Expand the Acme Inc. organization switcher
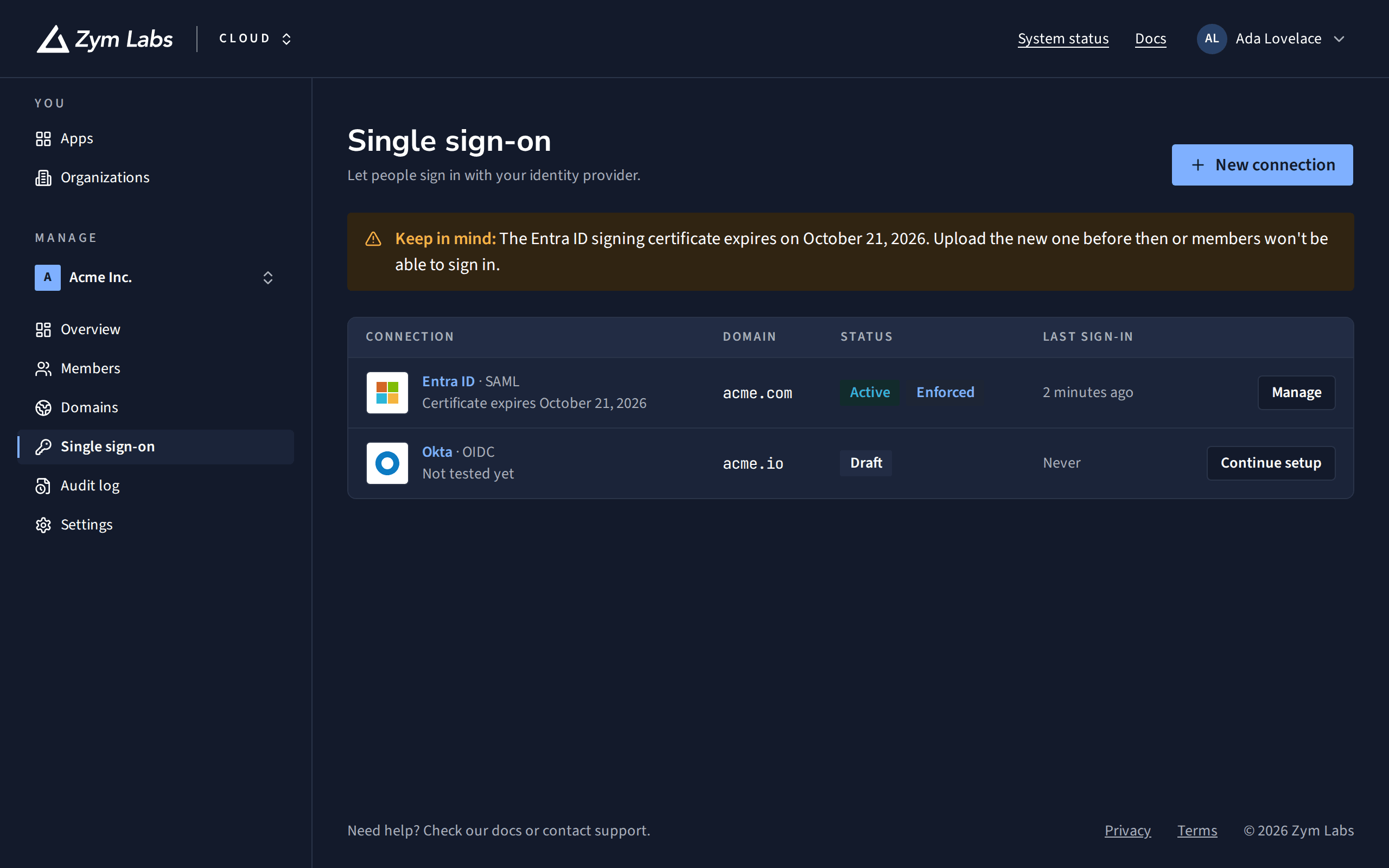Viewport: 1389px width, 868px height. (156, 277)
